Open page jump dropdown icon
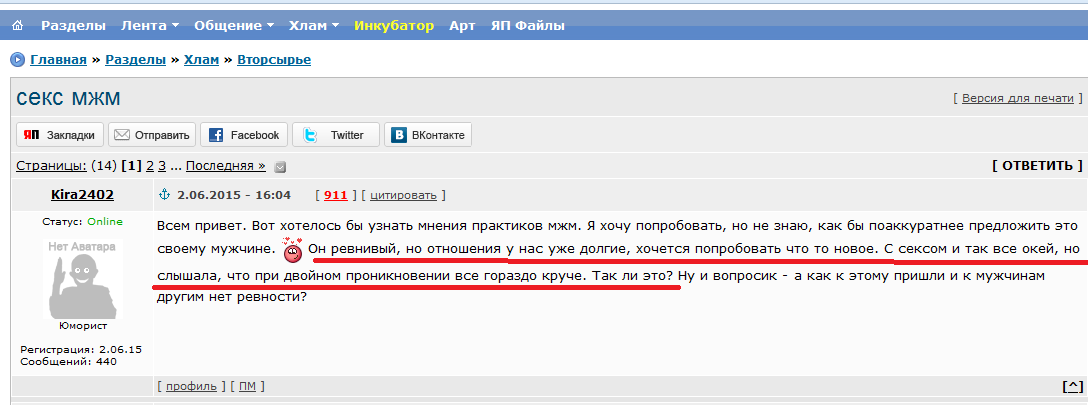 [x=279, y=166]
